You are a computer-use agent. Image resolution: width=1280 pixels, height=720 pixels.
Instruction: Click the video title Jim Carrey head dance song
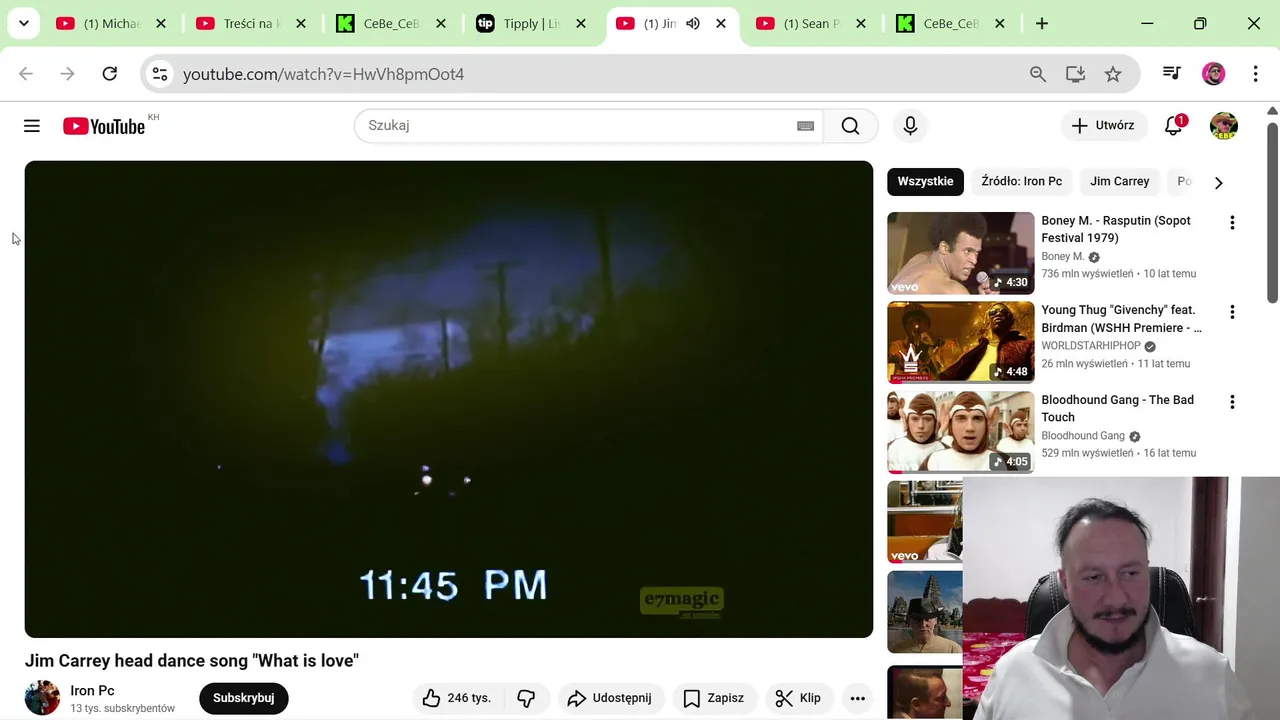click(192, 661)
